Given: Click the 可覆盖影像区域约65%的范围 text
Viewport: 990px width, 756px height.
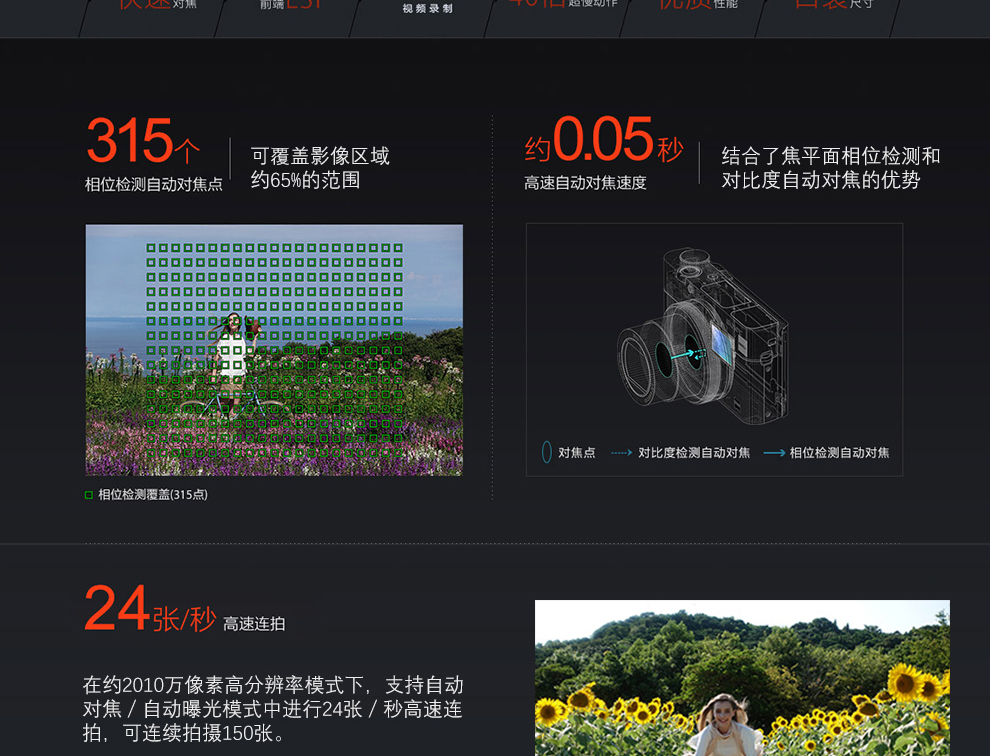Looking at the screenshot, I should pyautogui.click(x=320, y=168).
